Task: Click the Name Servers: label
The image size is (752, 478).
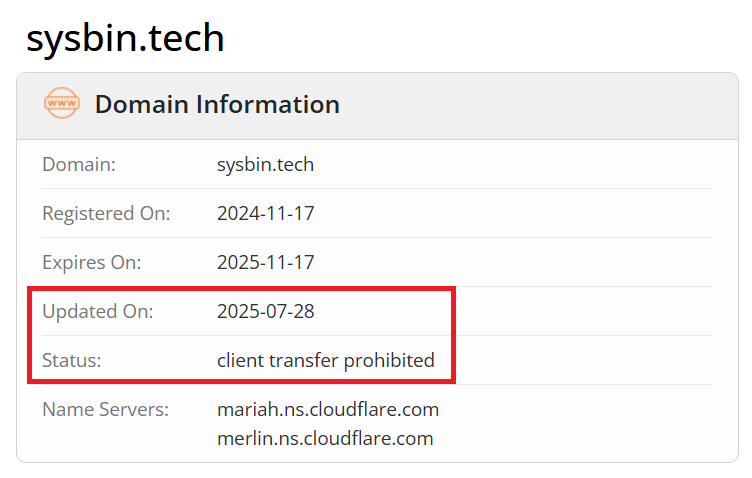Action: 106,409
